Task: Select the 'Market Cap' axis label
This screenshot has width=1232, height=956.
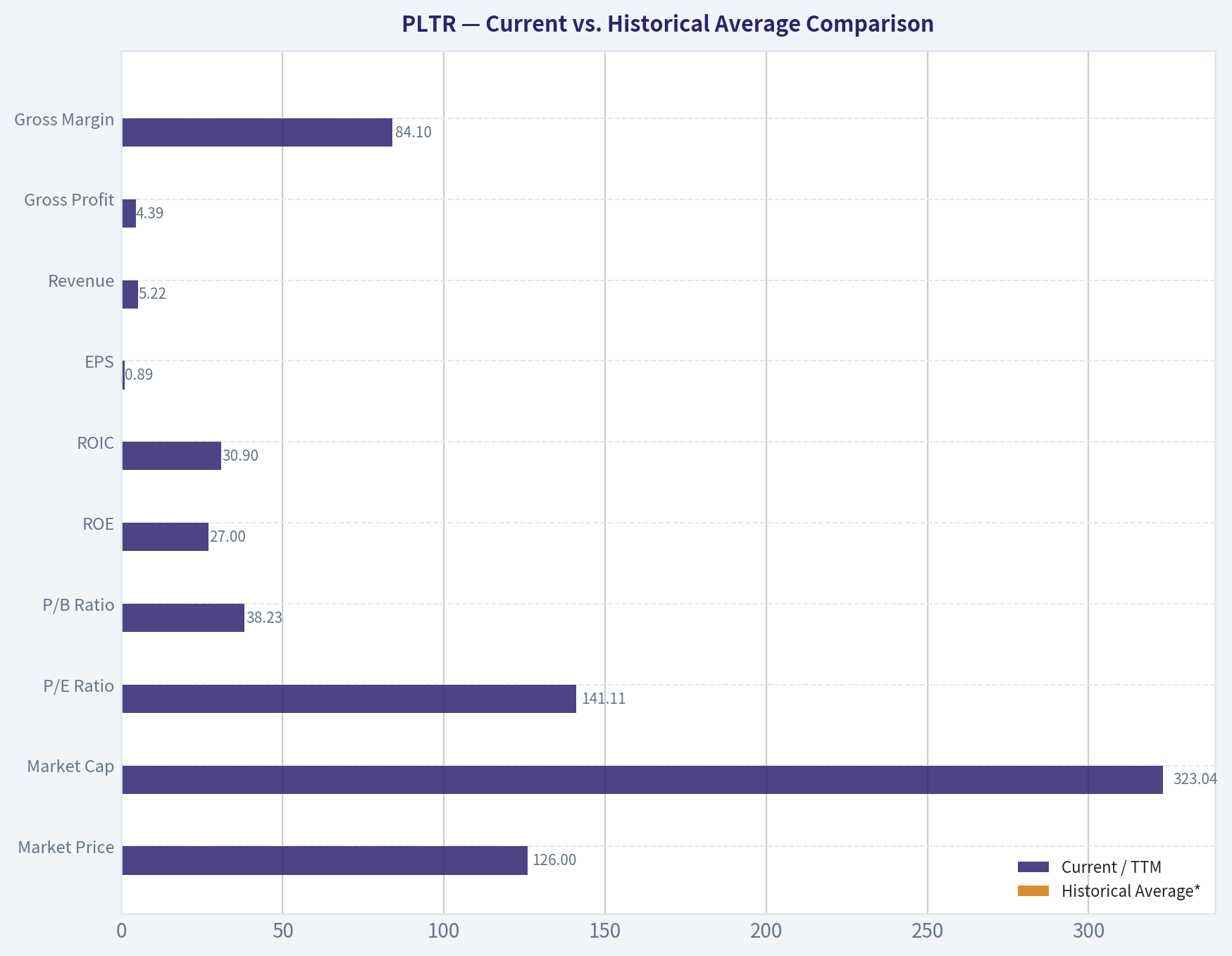Action: pos(70,766)
